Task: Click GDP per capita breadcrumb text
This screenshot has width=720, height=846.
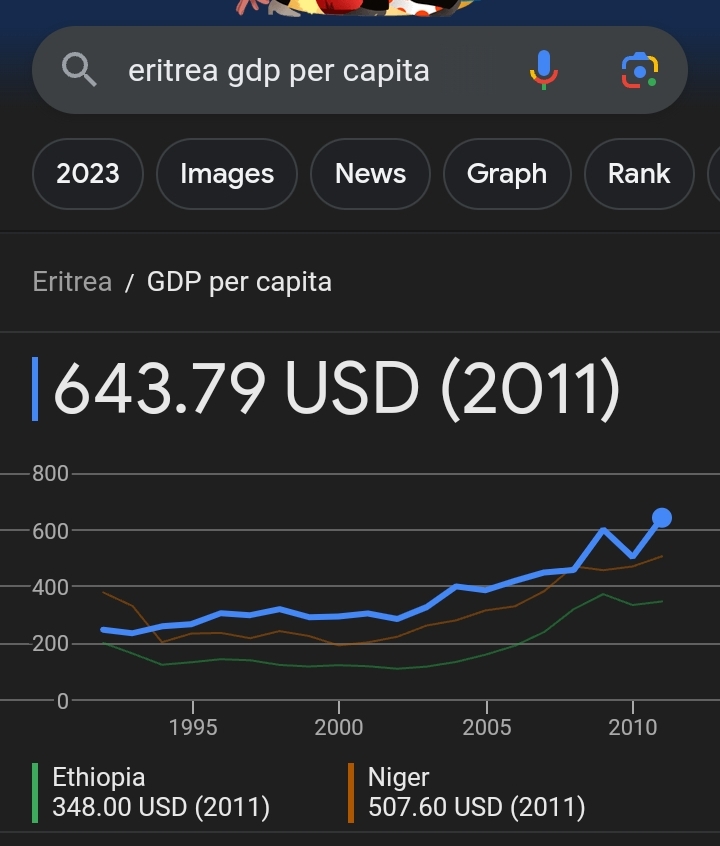Action: coord(239,282)
